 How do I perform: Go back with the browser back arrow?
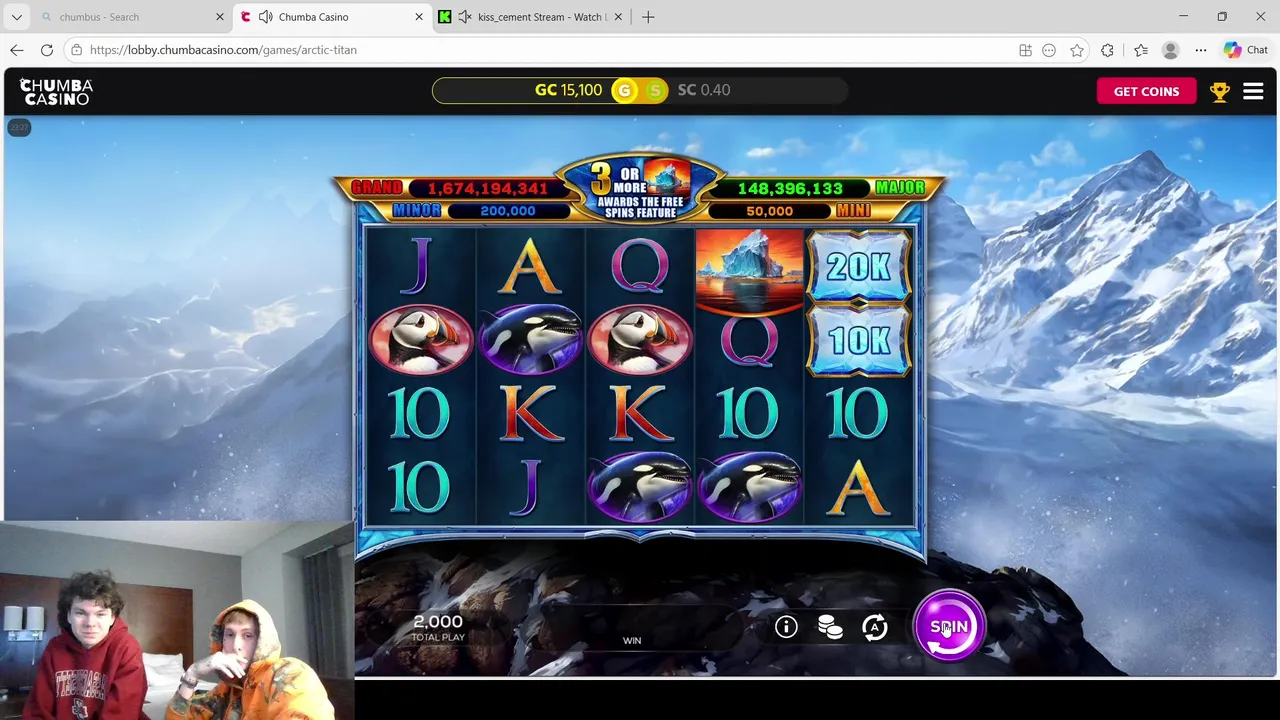point(17,50)
